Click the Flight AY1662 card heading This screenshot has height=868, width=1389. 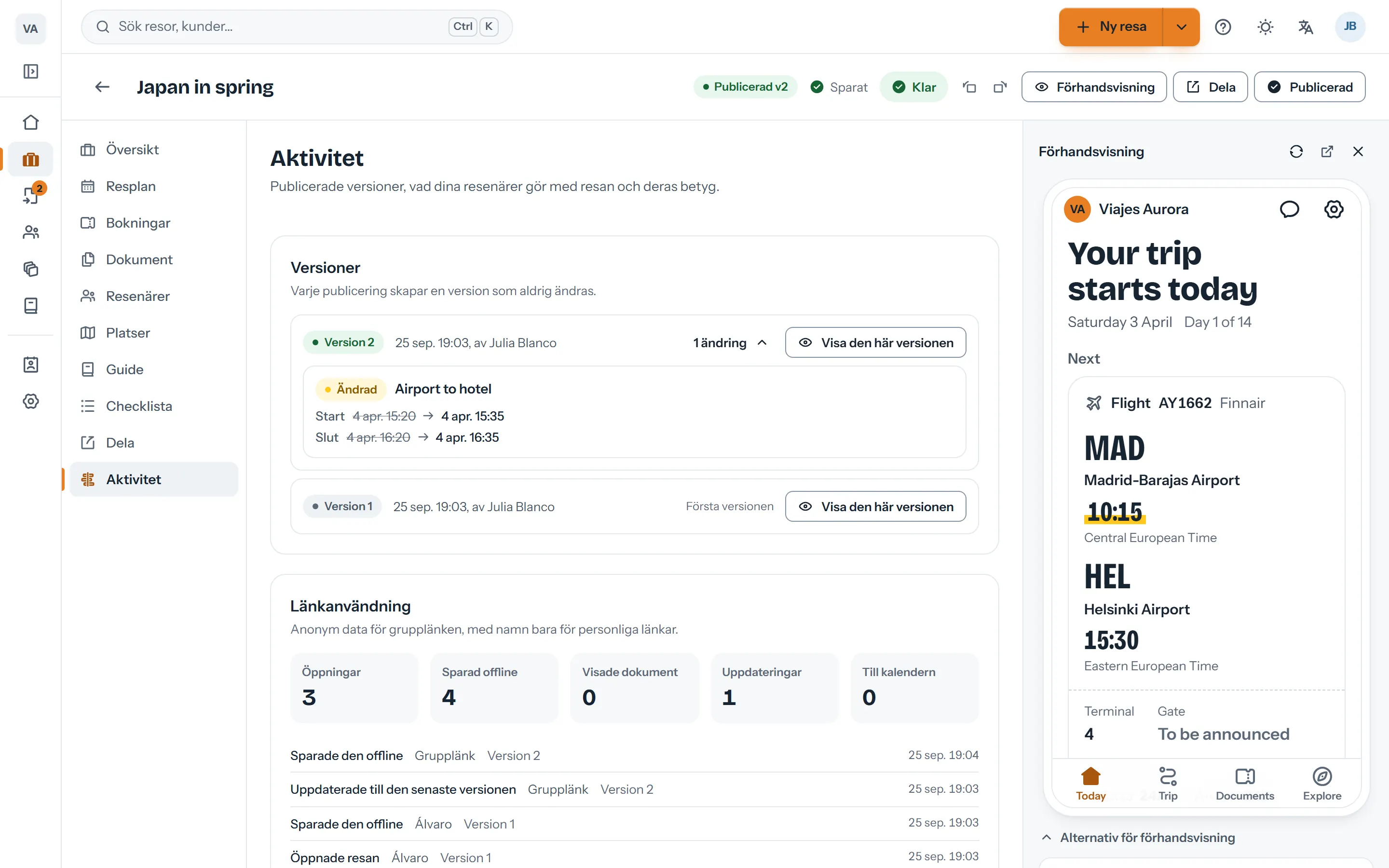(x=1175, y=403)
